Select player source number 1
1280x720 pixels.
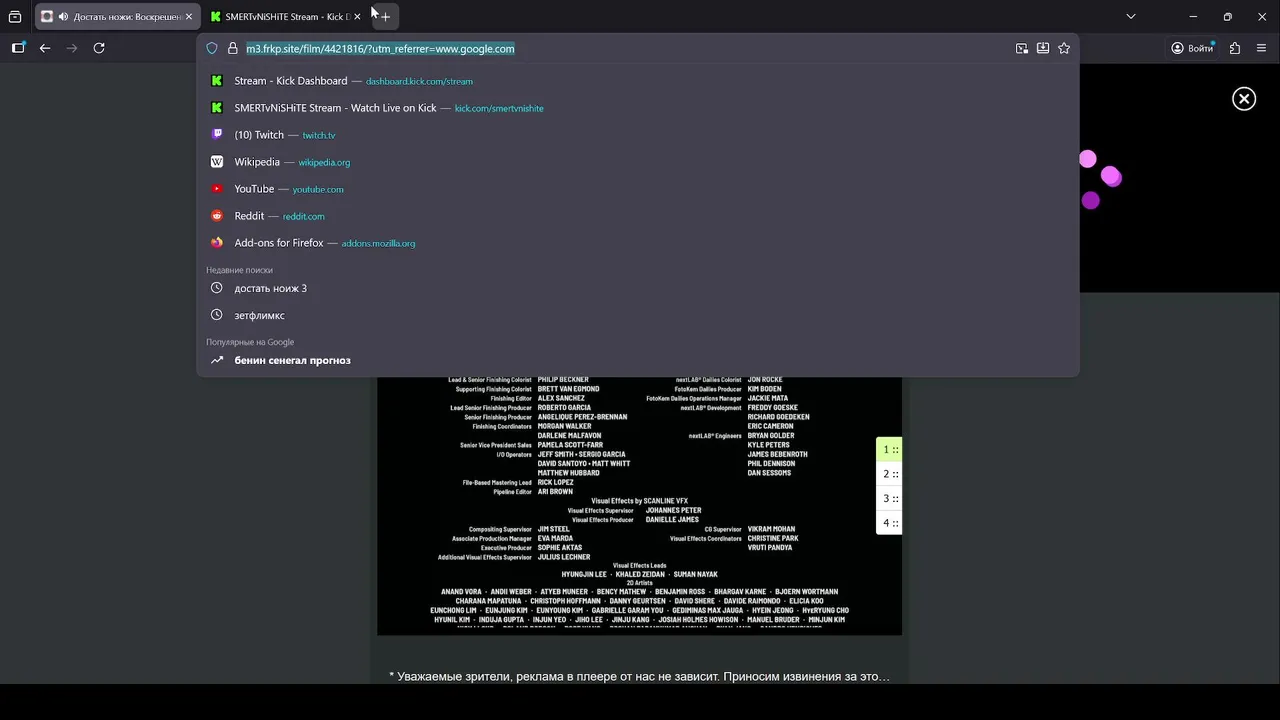pos(889,450)
